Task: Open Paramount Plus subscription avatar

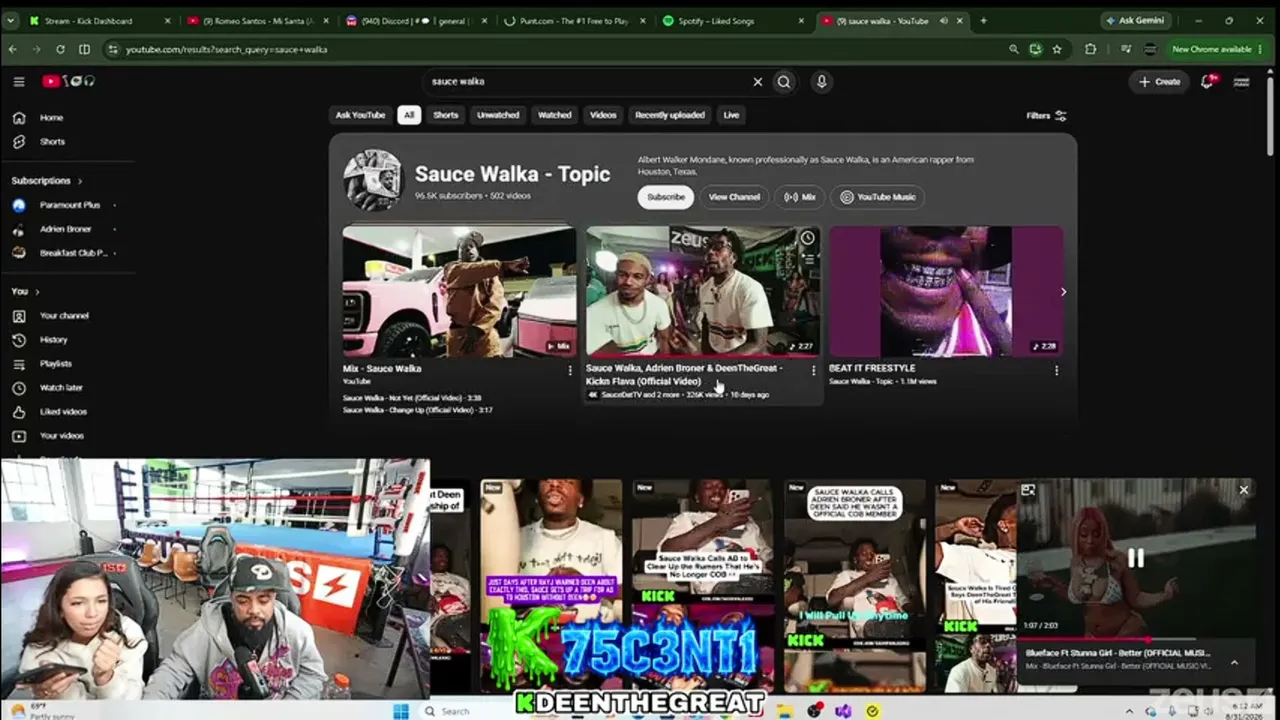Action: pos(19,205)
